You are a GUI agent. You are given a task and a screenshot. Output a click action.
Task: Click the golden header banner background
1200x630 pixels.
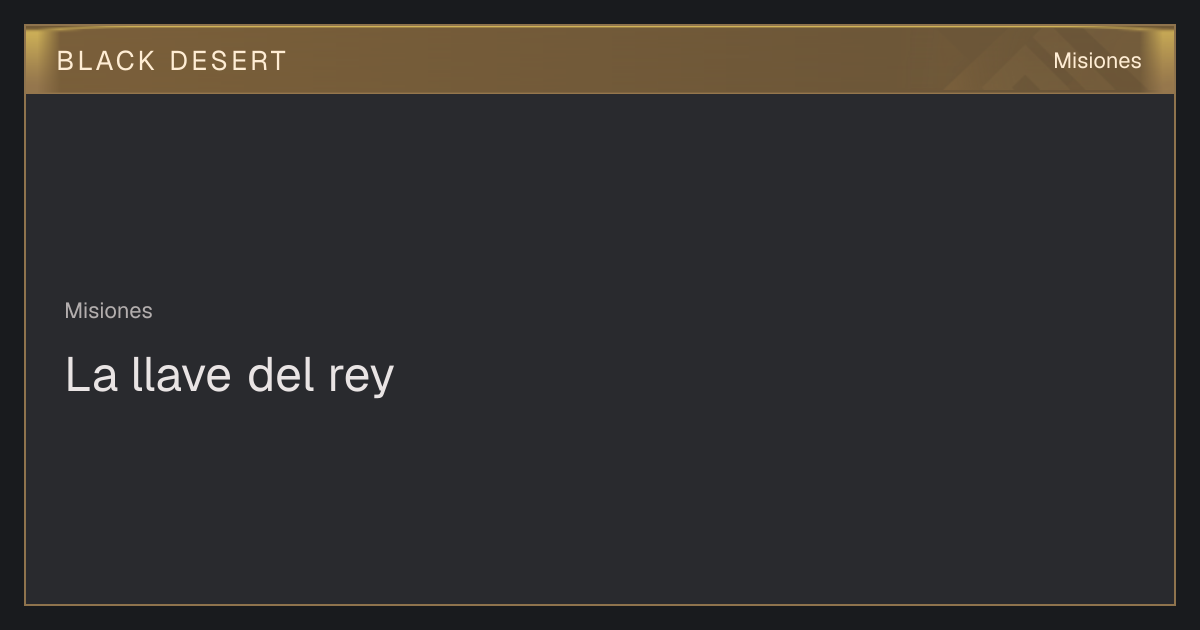pyautogui.click(x=600, y=60)
